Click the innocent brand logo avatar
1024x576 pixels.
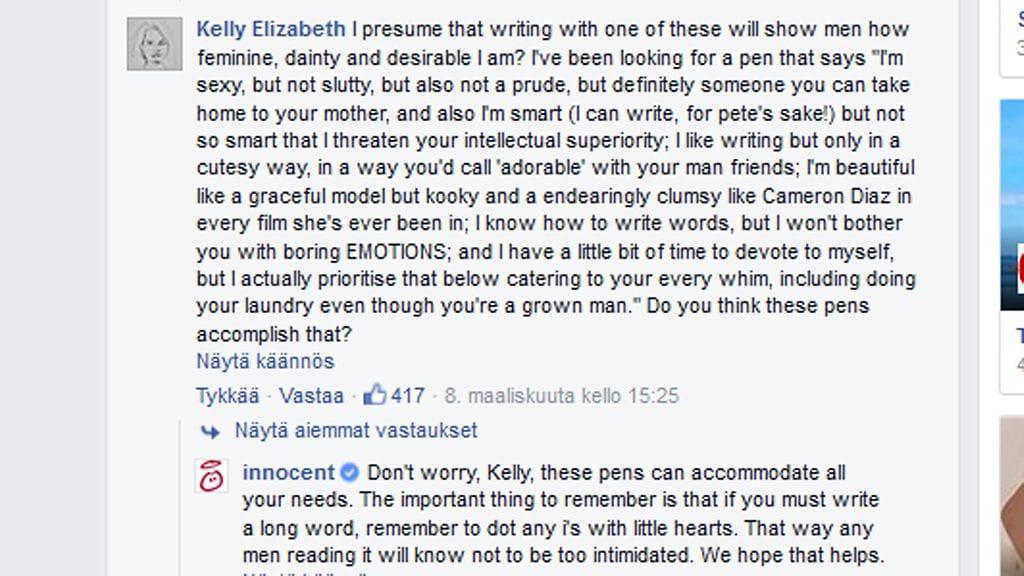coord(211,476)
